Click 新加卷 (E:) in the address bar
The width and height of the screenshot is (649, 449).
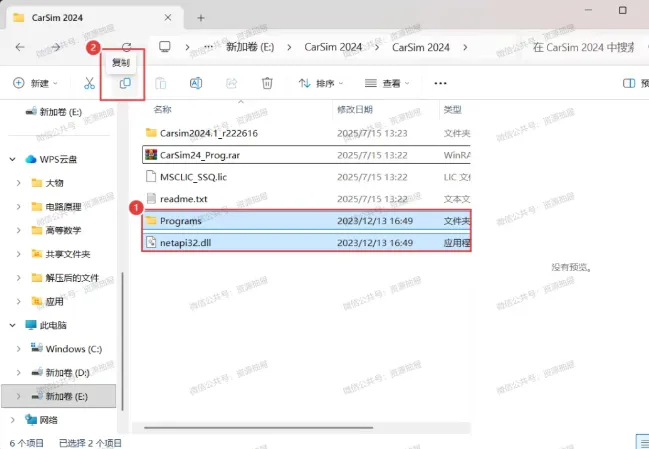click(x=250, y=47)
